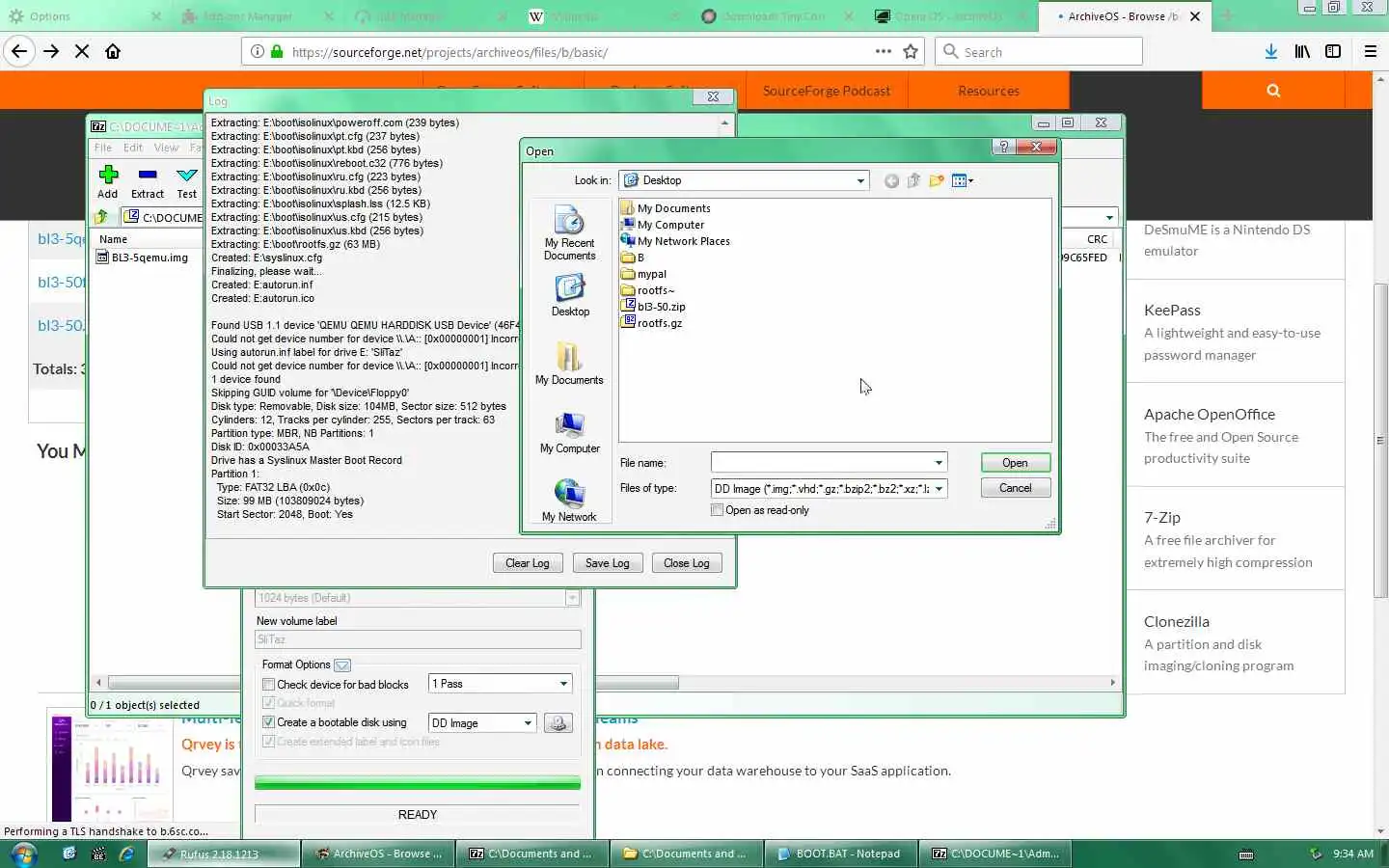
Task: Bookmark this page with the star icon
Action: [911, 51]
